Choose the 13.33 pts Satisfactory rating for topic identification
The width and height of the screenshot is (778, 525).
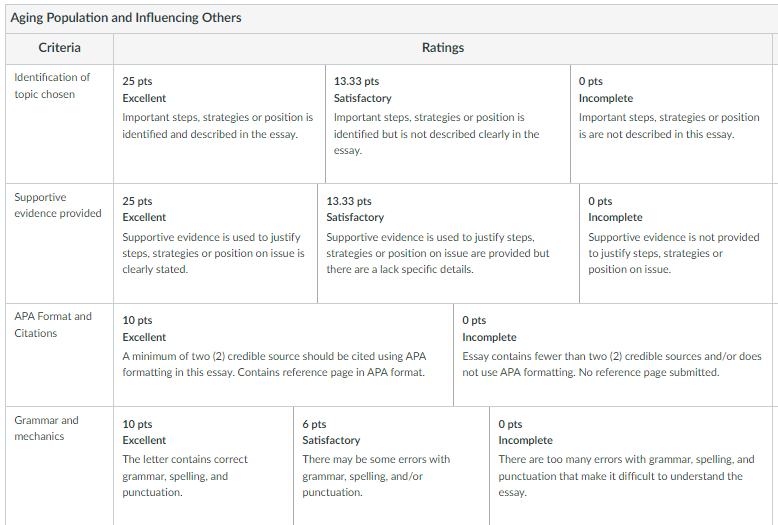click(x=448, y=124)
